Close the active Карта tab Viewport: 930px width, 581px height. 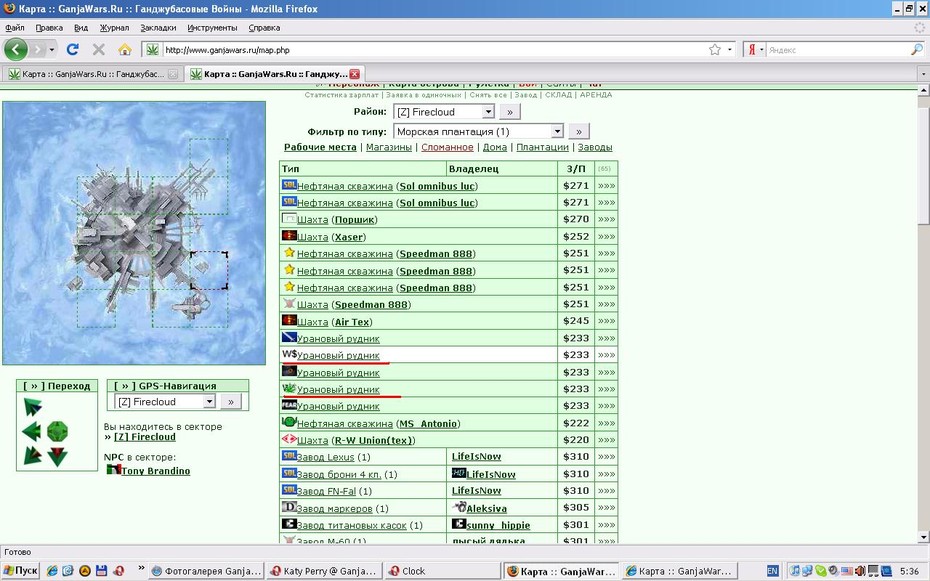pos(355,74)
